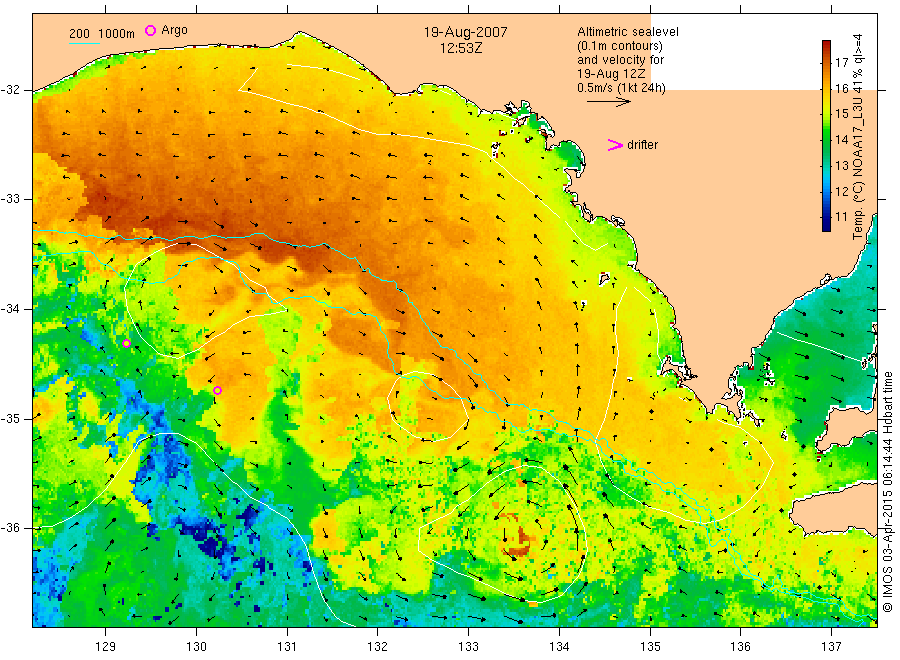Click longitude label 136
Viewport: 900px width, 660px height.
coord(740,647)
